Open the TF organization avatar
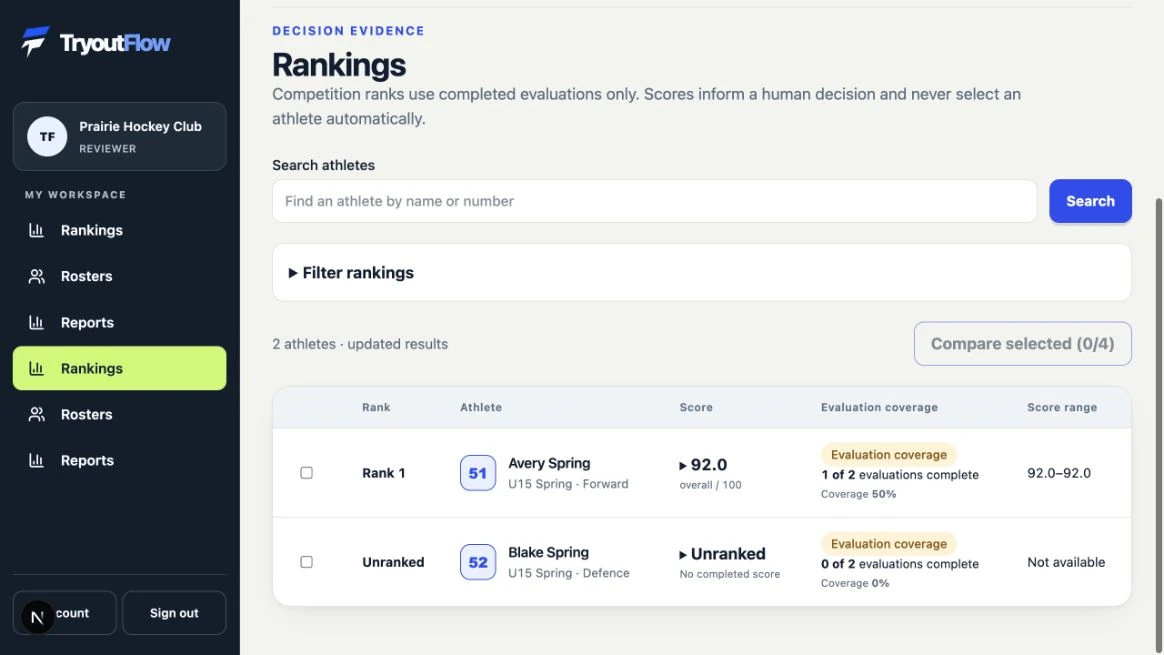 [x=47, y=137]
